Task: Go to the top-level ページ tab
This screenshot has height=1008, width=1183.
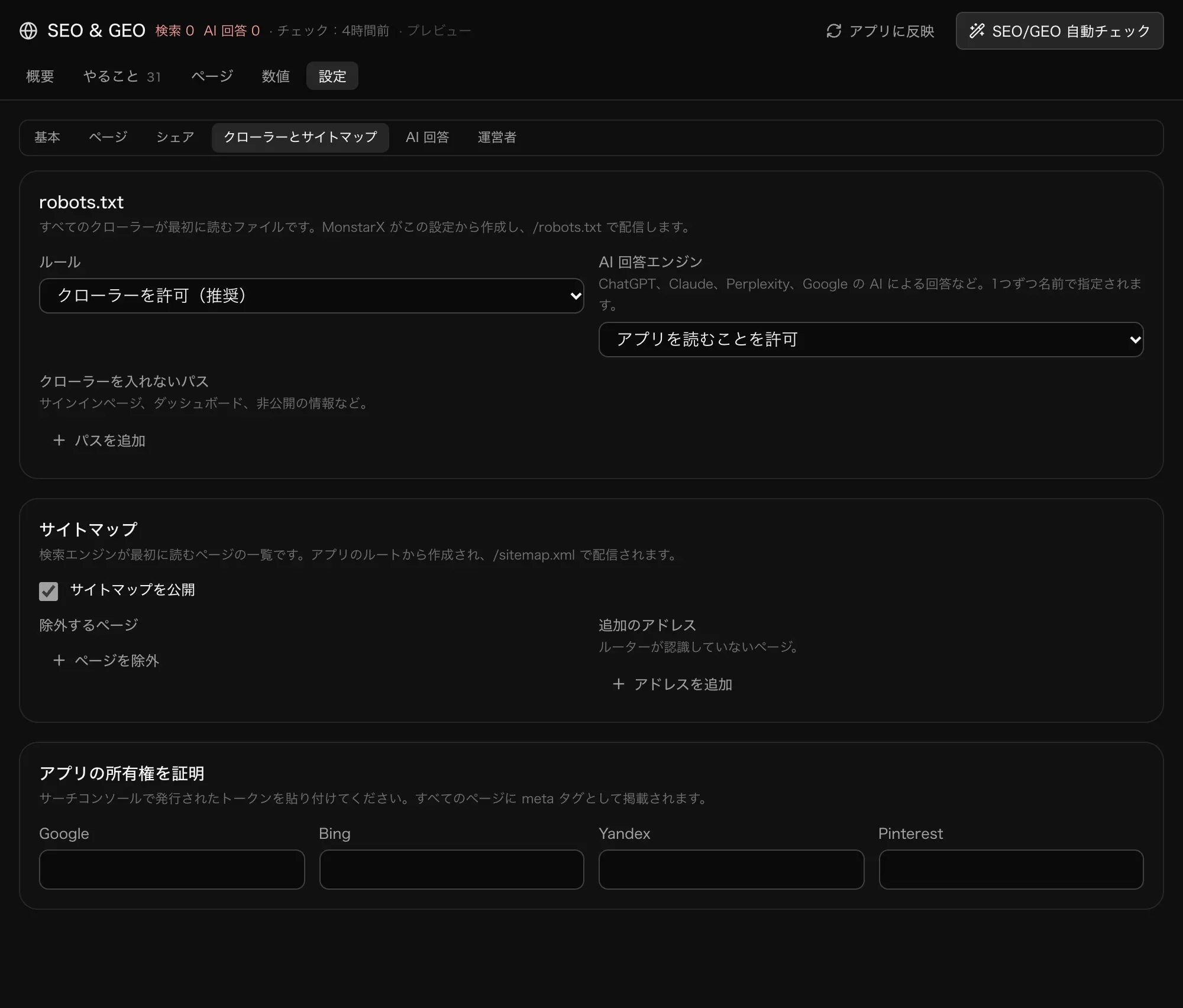Action: tap(212, 76)
